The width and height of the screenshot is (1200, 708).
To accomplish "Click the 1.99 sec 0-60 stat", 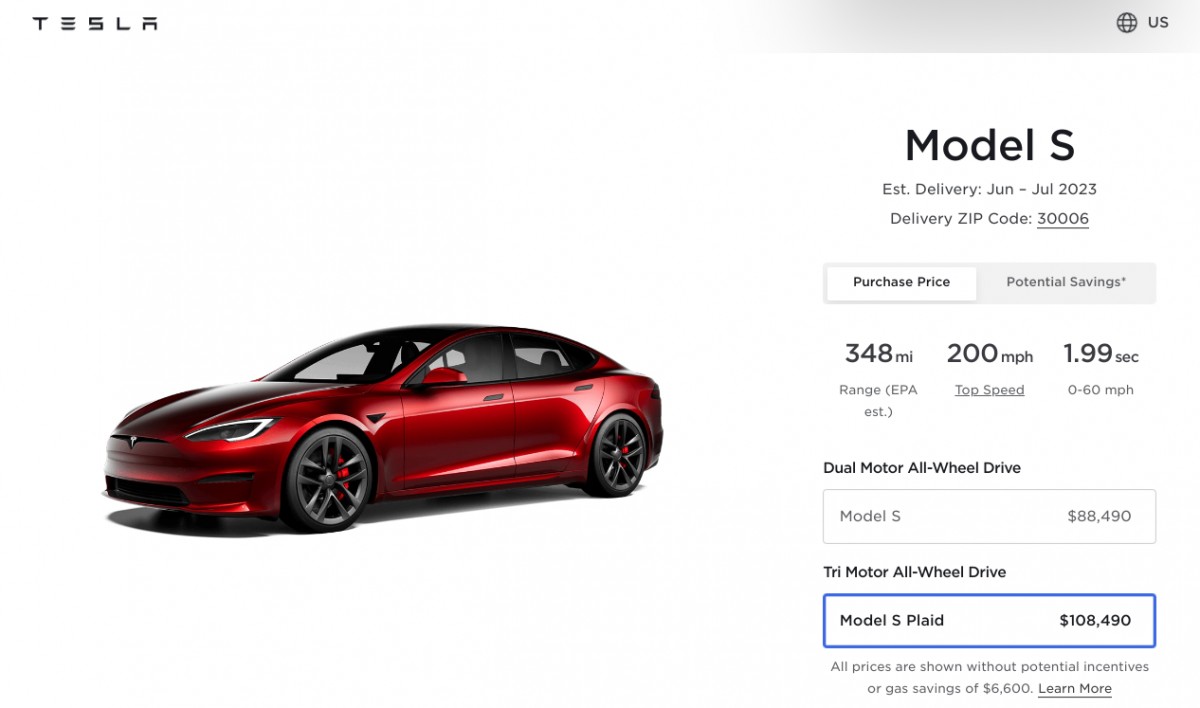I will (x=1100, y=353).
